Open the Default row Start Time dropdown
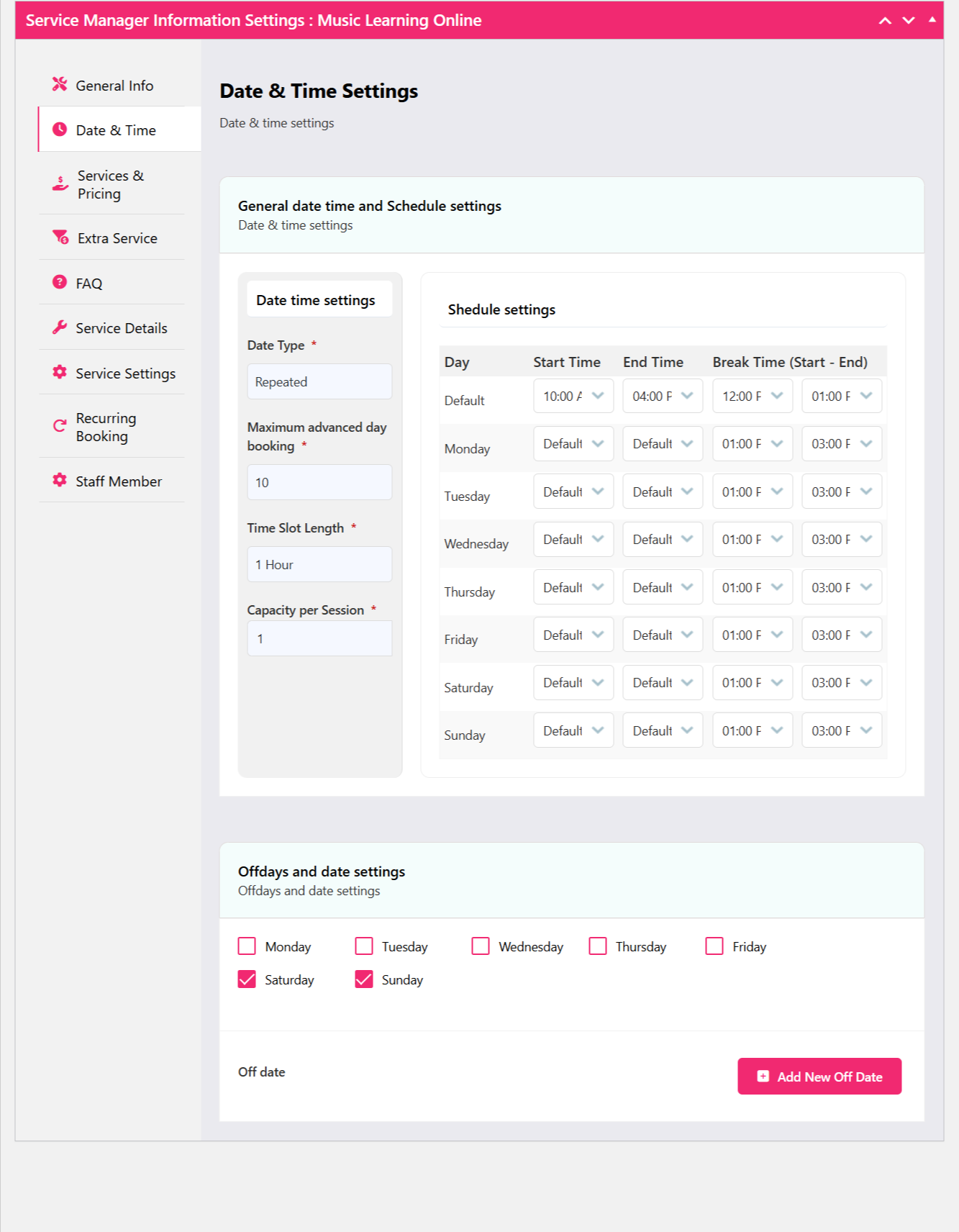This screenshot has width=959, height=1232. pyautogui.click(x=573, y=396)
